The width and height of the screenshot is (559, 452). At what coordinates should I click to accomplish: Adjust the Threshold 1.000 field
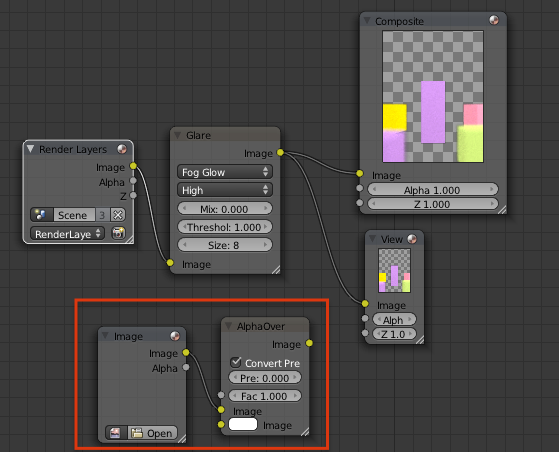click(x=225, y=227)
